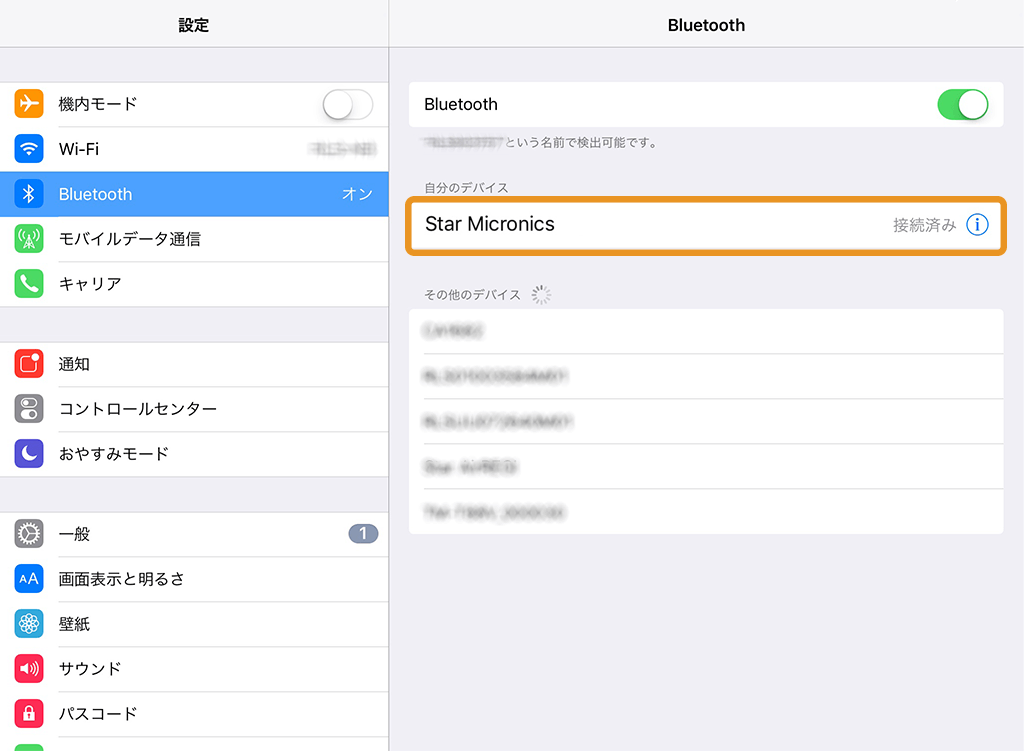Tap the last blurred device in other devices
The image size is (1024, 754).
(706, 512)
